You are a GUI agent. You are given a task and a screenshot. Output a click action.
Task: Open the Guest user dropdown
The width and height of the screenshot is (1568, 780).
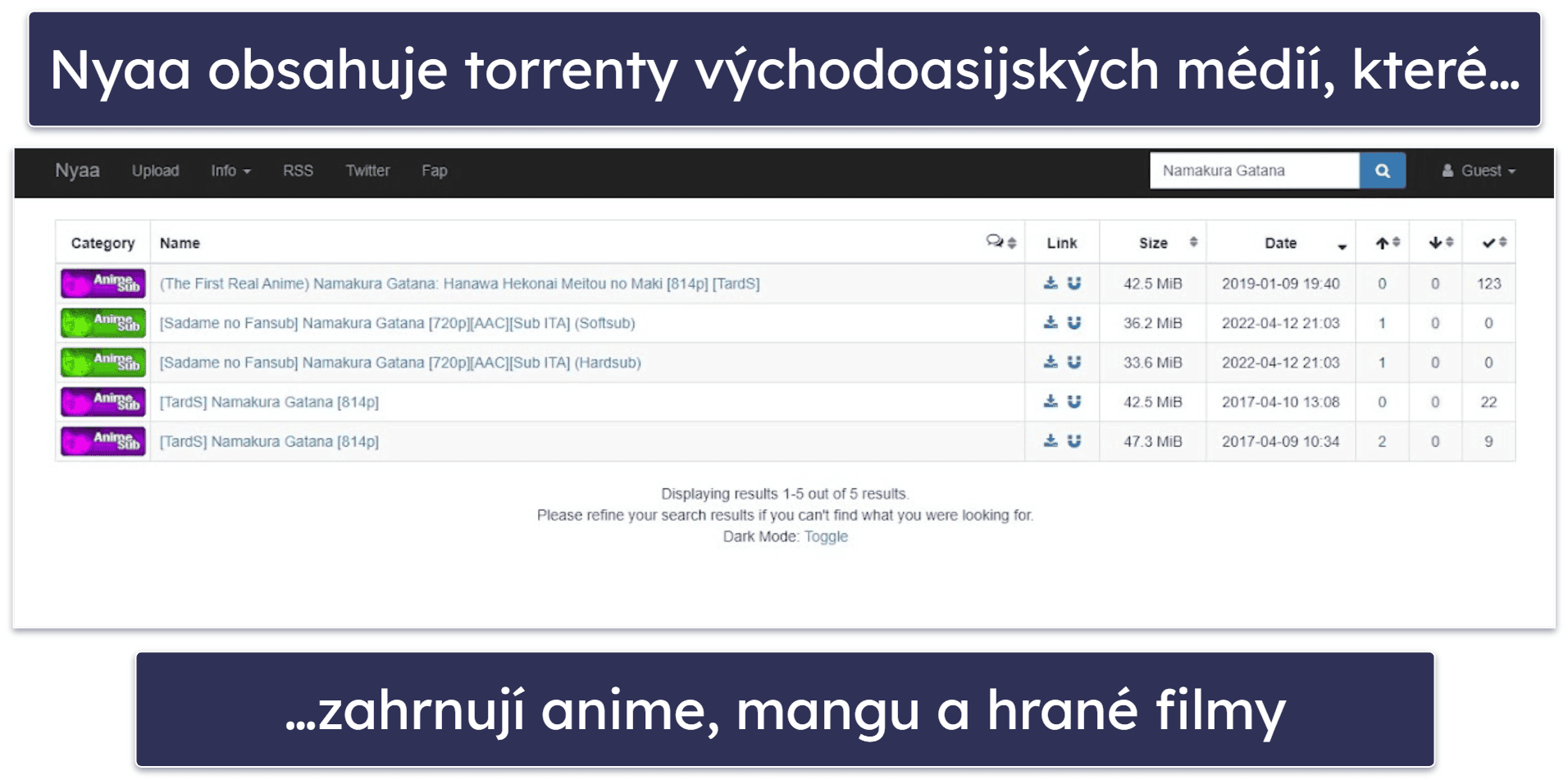(1479, 171)
